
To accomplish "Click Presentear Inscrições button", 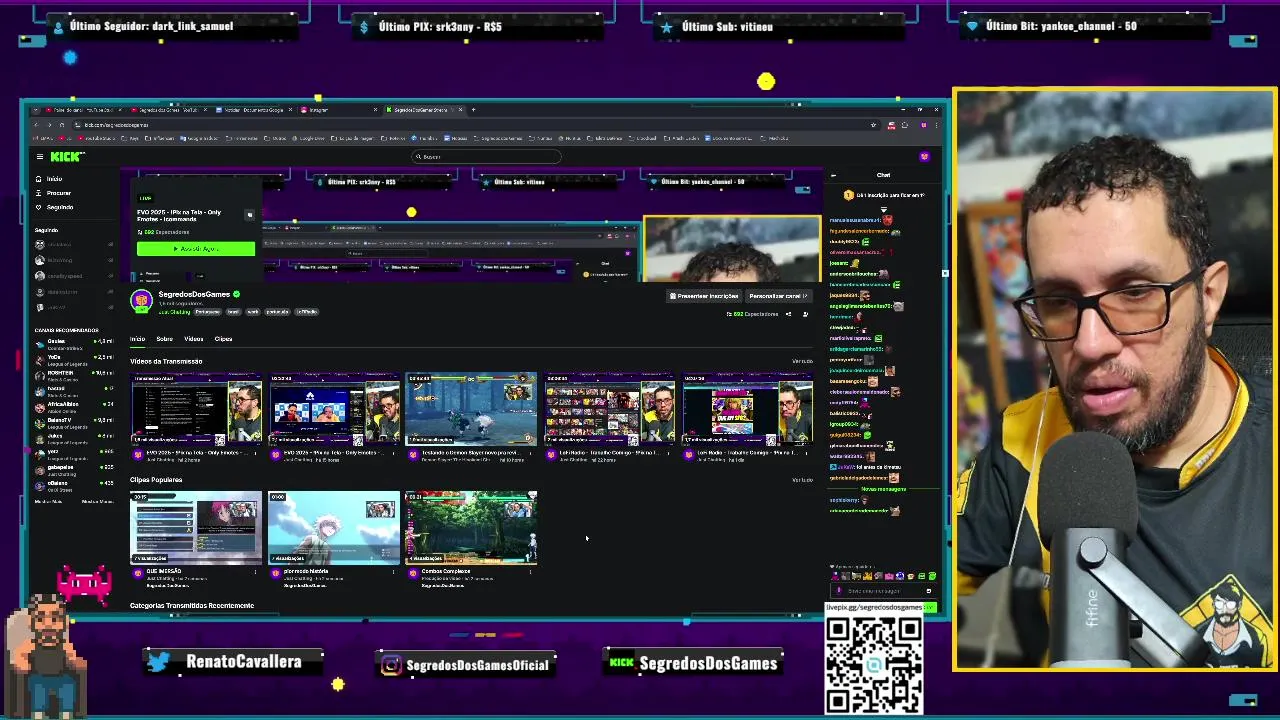I will [x=705, y=296].
